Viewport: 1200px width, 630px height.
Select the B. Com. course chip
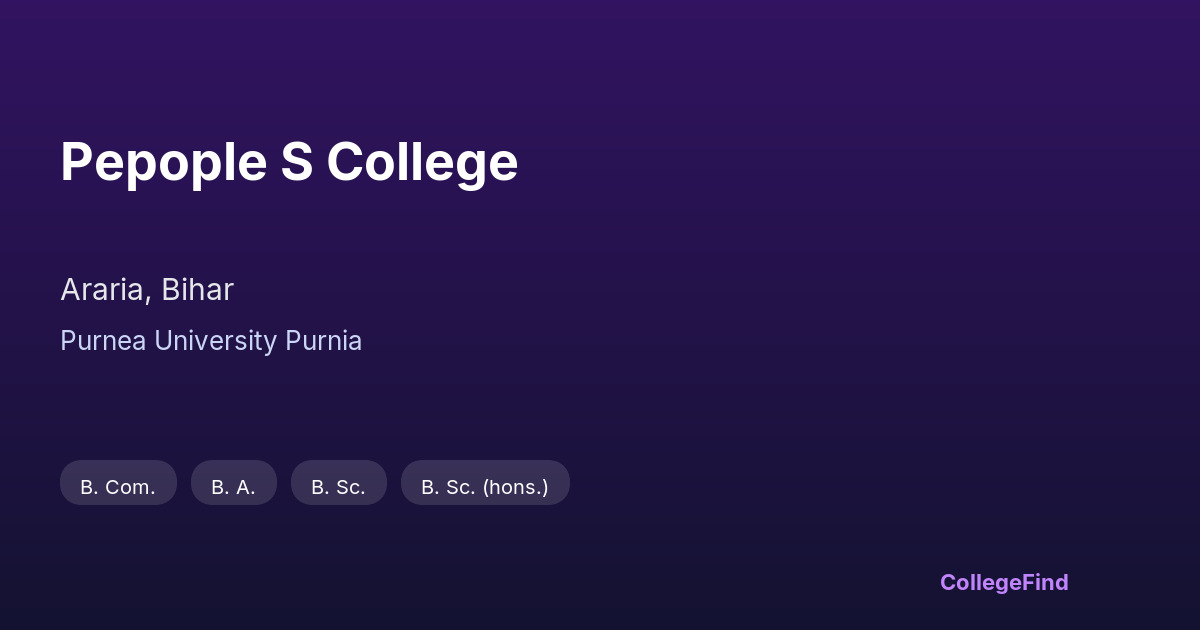[x=118, y=483]
